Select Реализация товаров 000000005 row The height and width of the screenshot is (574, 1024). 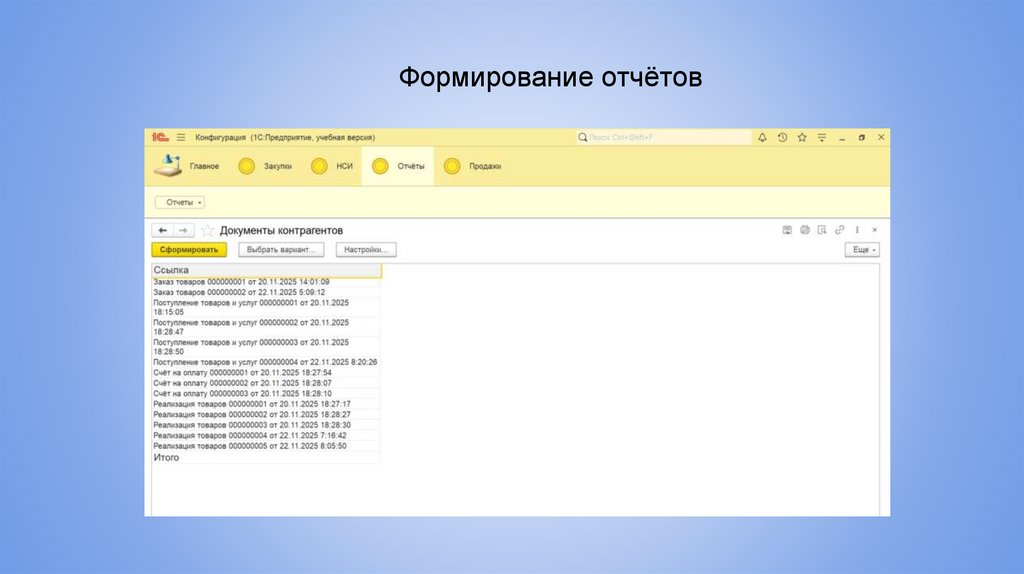pyautogui.click(x=266, y=446)
